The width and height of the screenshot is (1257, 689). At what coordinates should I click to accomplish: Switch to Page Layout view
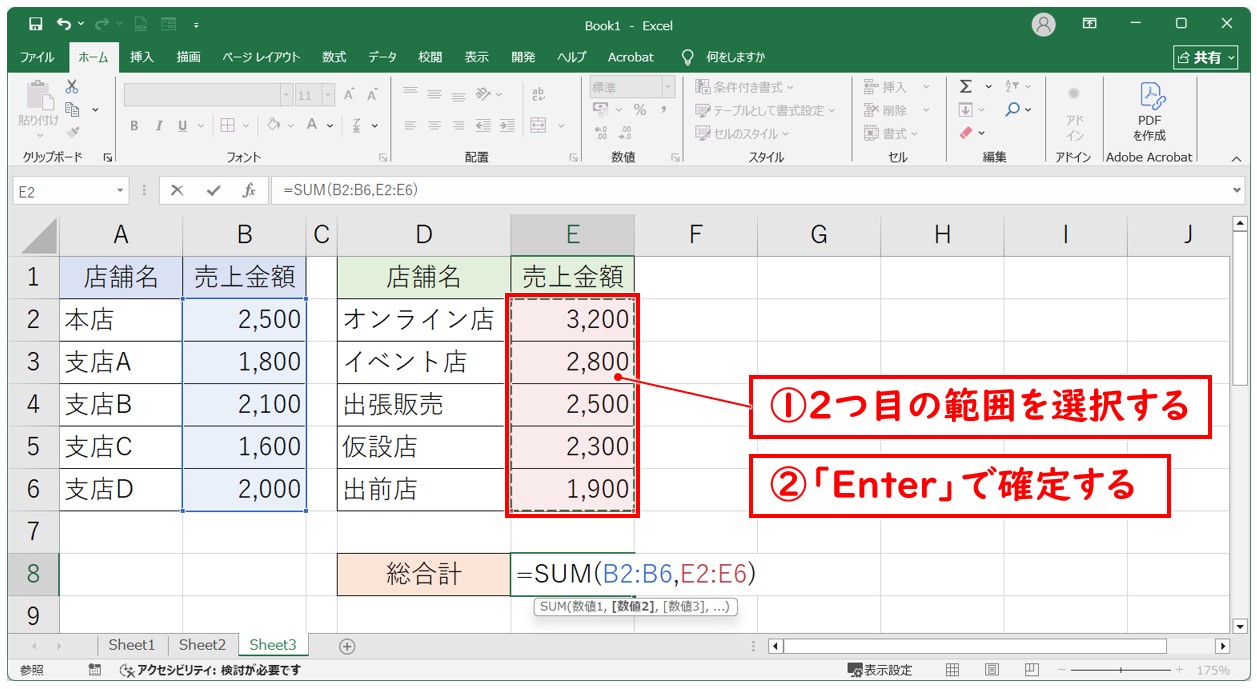pyautogui.click(x=991, y=670)
